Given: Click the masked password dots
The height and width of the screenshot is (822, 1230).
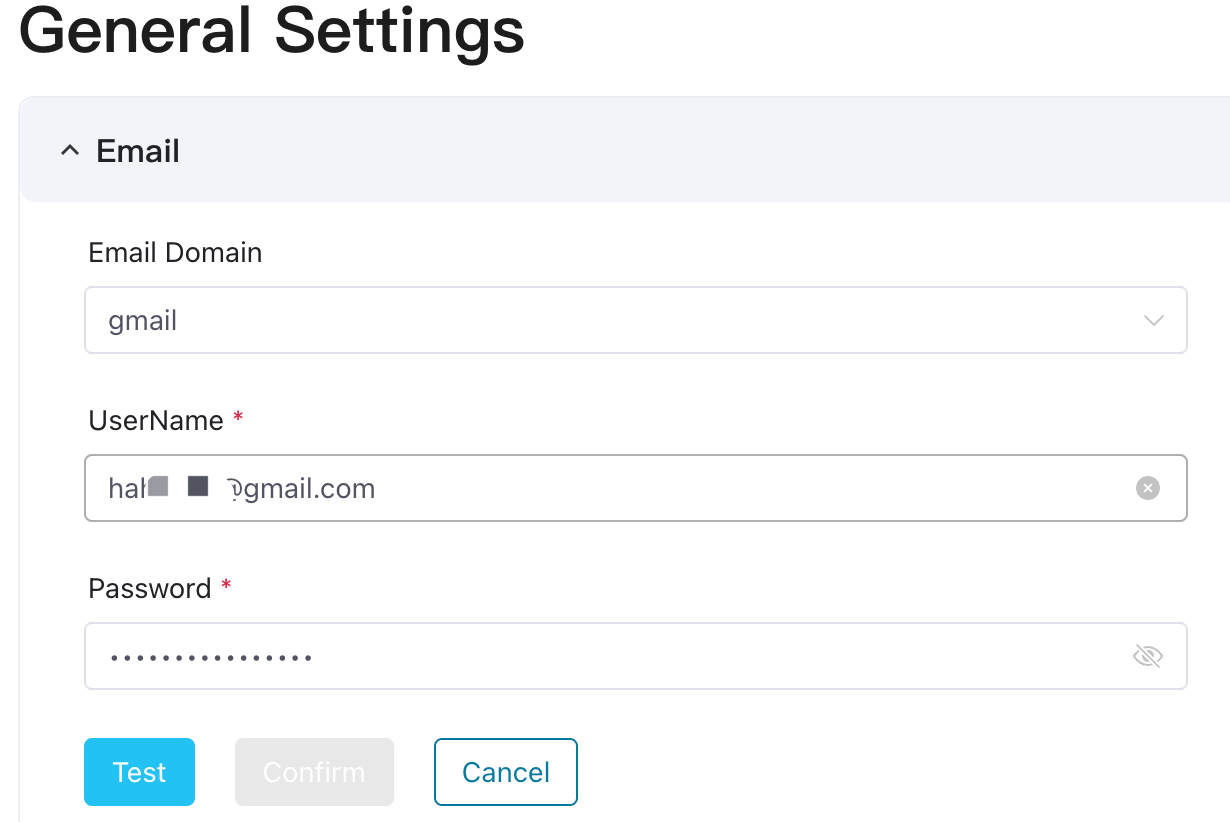Looking at the screenshot, I should pyautogui.click(x=211, y=658).
